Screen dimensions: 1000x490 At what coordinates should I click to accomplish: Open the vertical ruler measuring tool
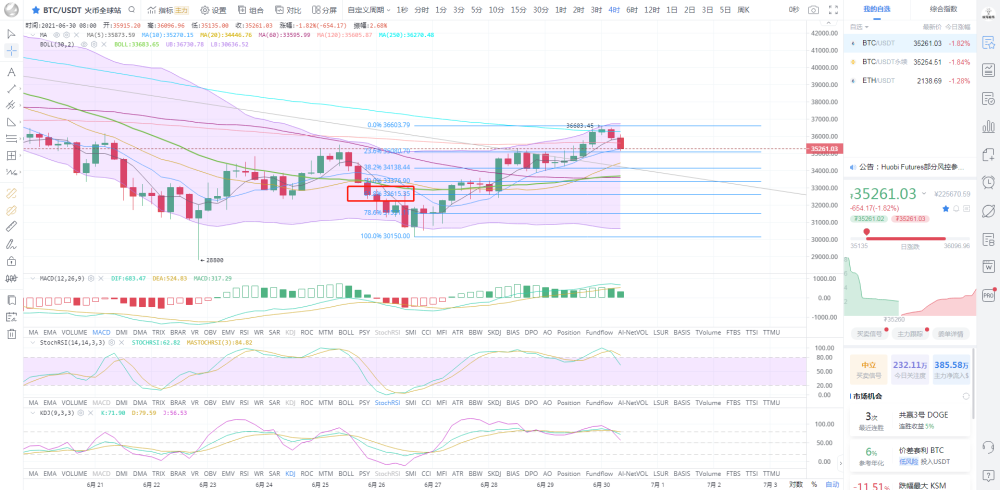[x=11, y=226]
